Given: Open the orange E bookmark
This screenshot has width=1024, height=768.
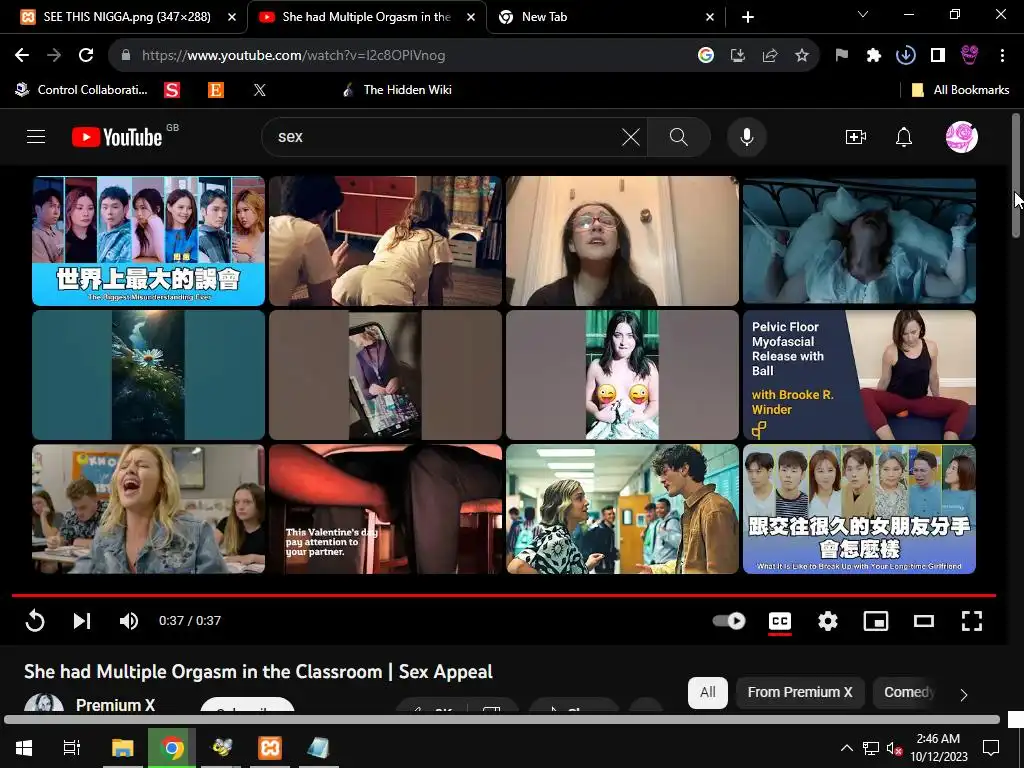Looking at the screenshot, I should tap(216, 90).
